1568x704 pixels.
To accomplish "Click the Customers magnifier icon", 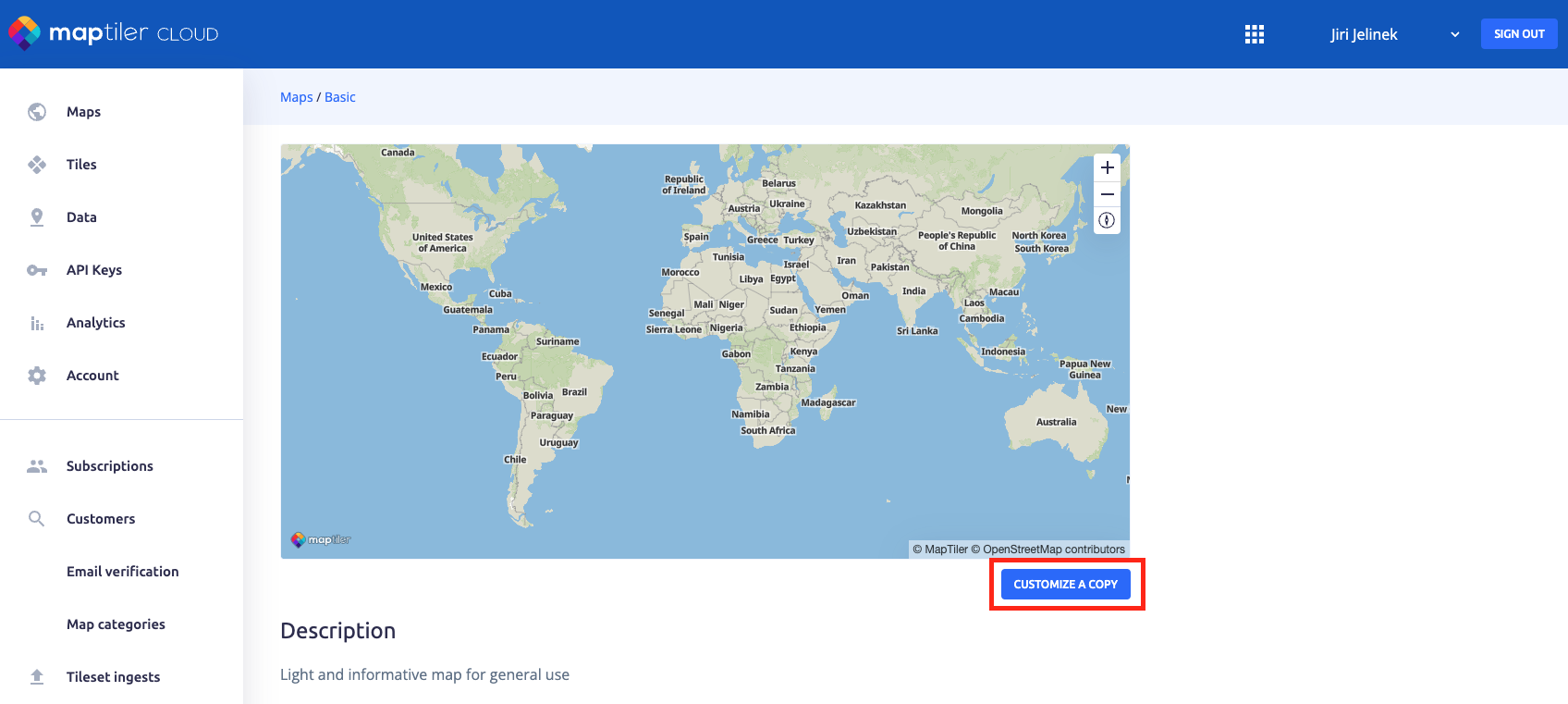I will tap(37, 519).
